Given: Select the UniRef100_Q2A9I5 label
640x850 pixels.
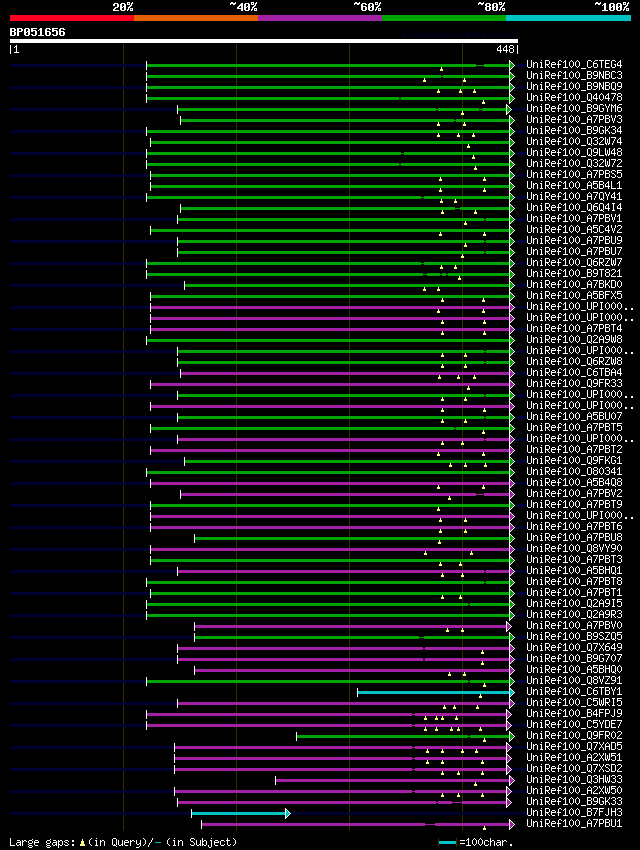Looking at the screenshot, I should click(574, 603).
